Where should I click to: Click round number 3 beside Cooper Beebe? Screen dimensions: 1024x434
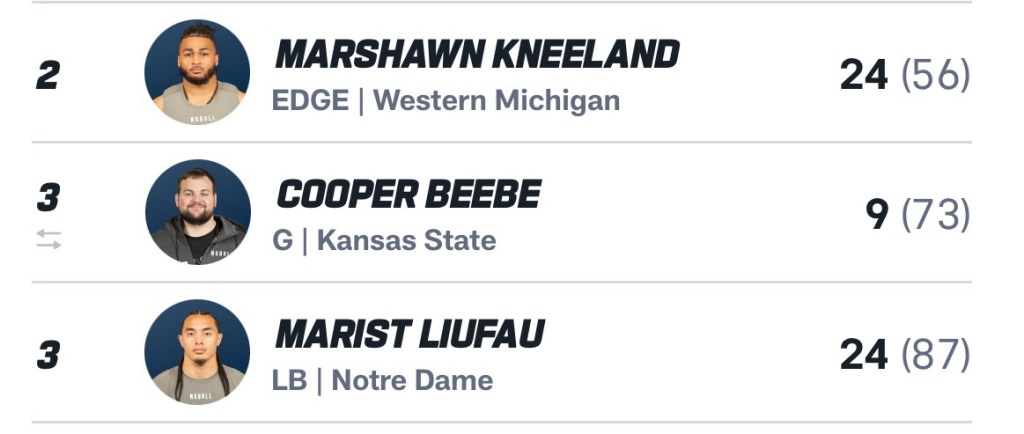tap(47, 200)
